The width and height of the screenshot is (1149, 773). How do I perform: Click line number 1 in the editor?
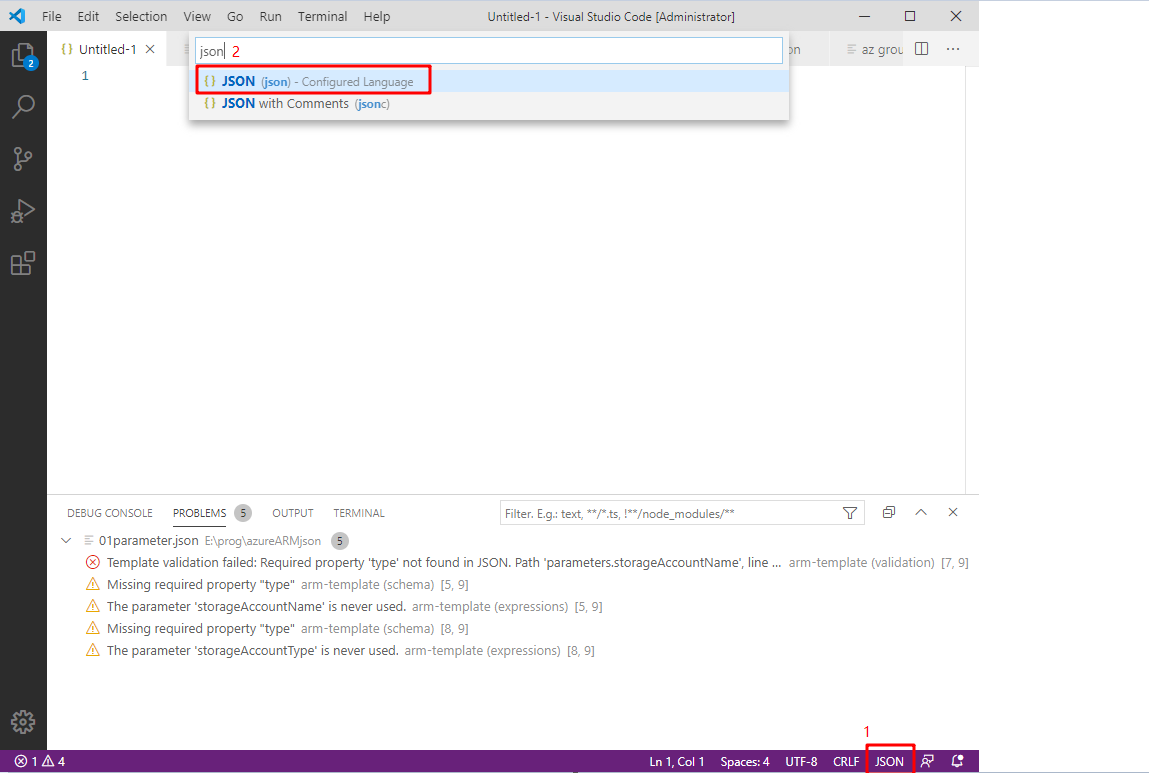pos(85,75)
